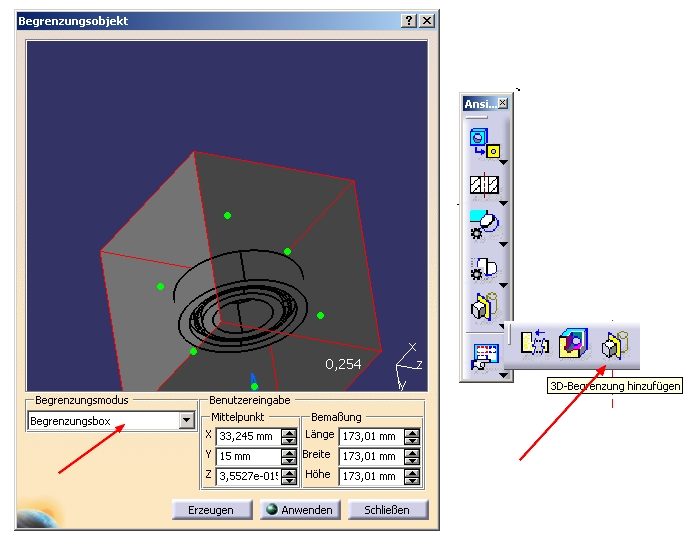The height and width of the screenshot is (539, 693).
Task: Decrease Mittelpunkt X with down spinner
Action: [x=289, y=440]
